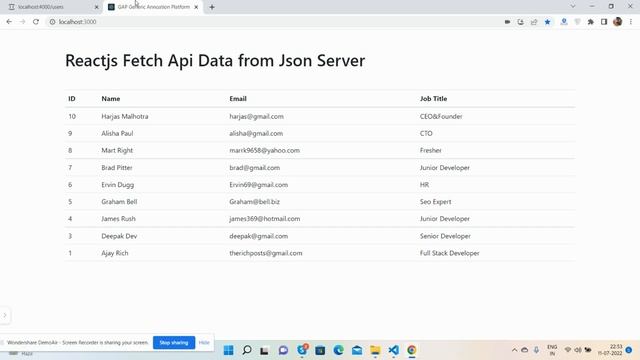Show hidden system tray icons

tap(514, 350)
